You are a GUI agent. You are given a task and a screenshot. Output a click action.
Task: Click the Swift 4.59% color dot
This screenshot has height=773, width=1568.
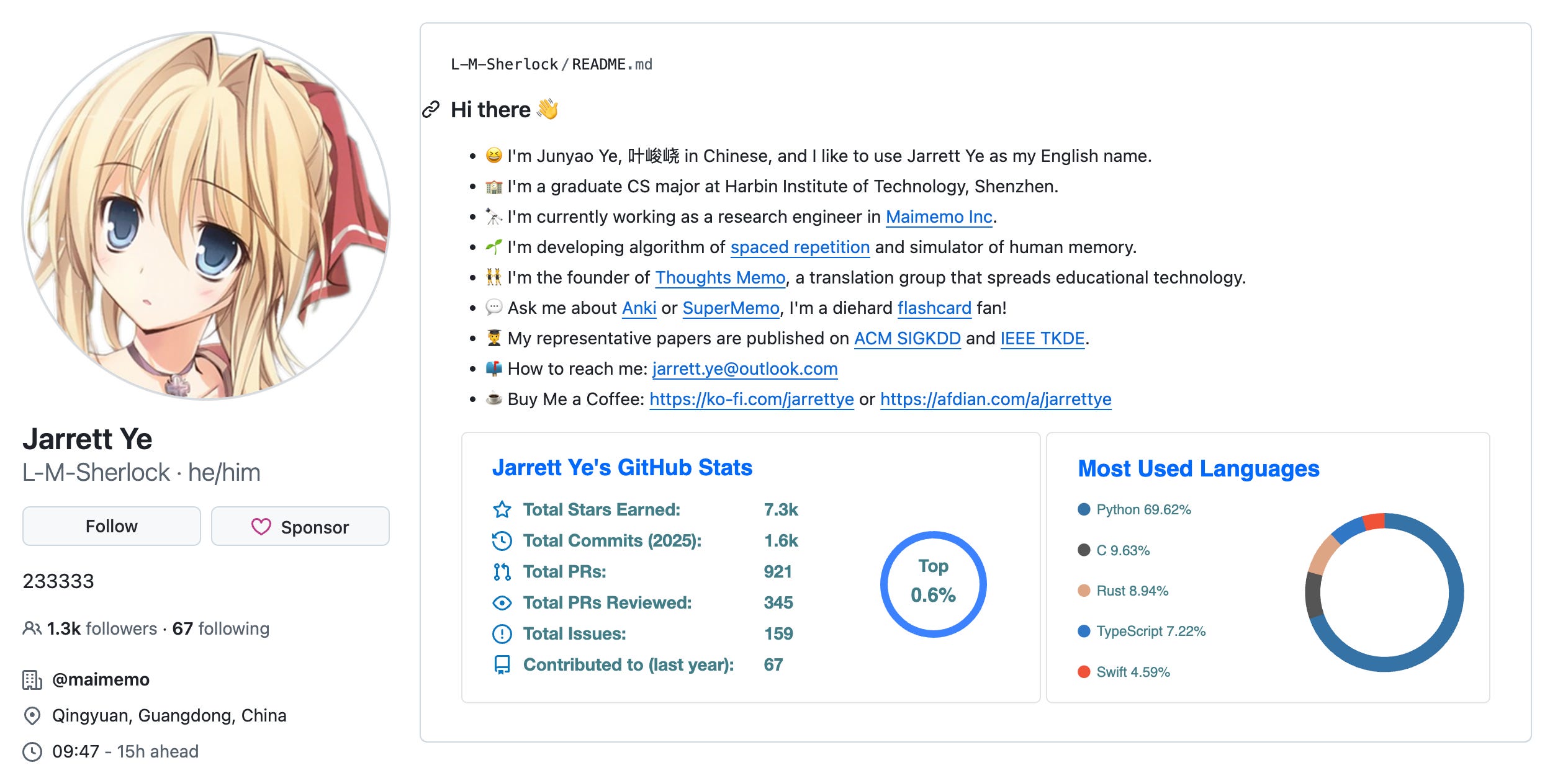tap(1084, 672)
